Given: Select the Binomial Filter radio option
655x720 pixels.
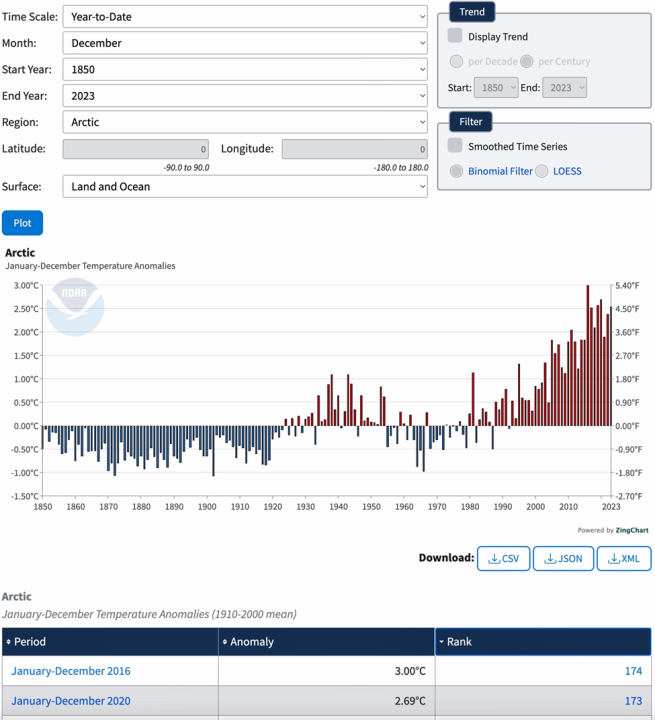Looking at the screenshot, I should pos(456,171).
